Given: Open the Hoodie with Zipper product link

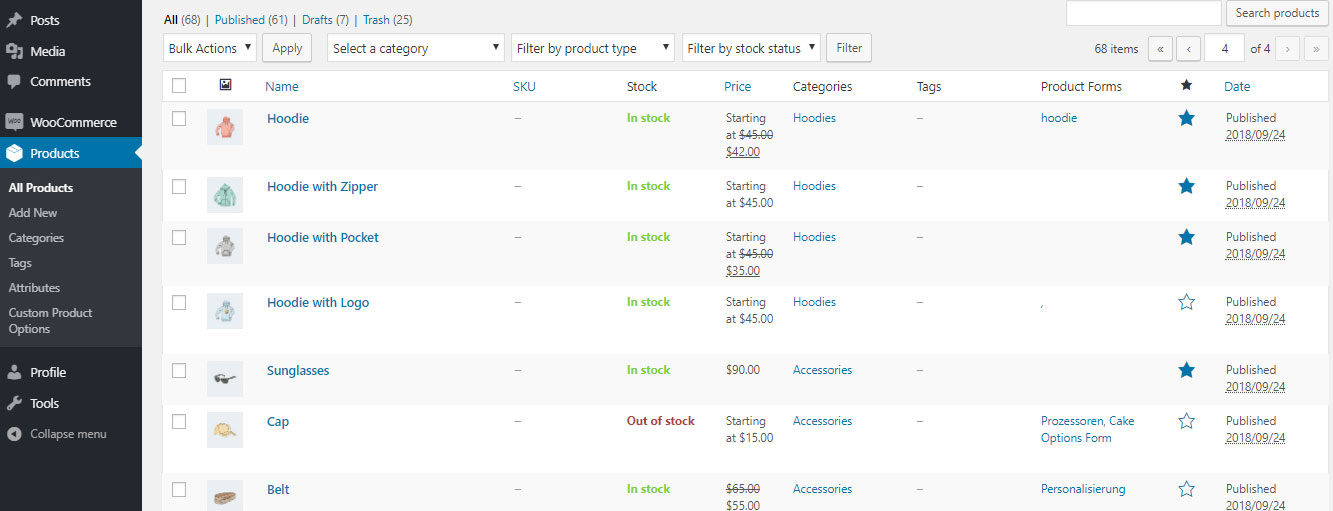Looking at the screenshot, I should pos(322,186).
